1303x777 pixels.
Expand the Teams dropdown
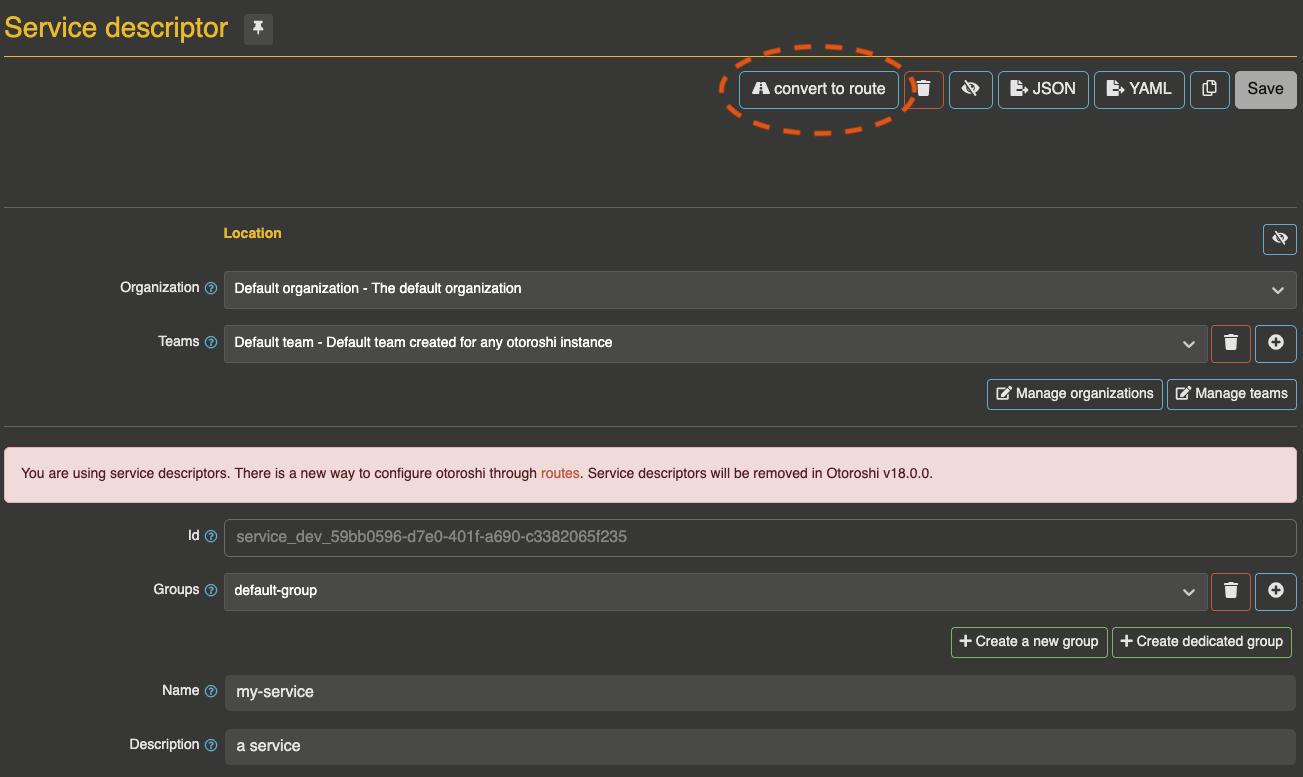715,343
